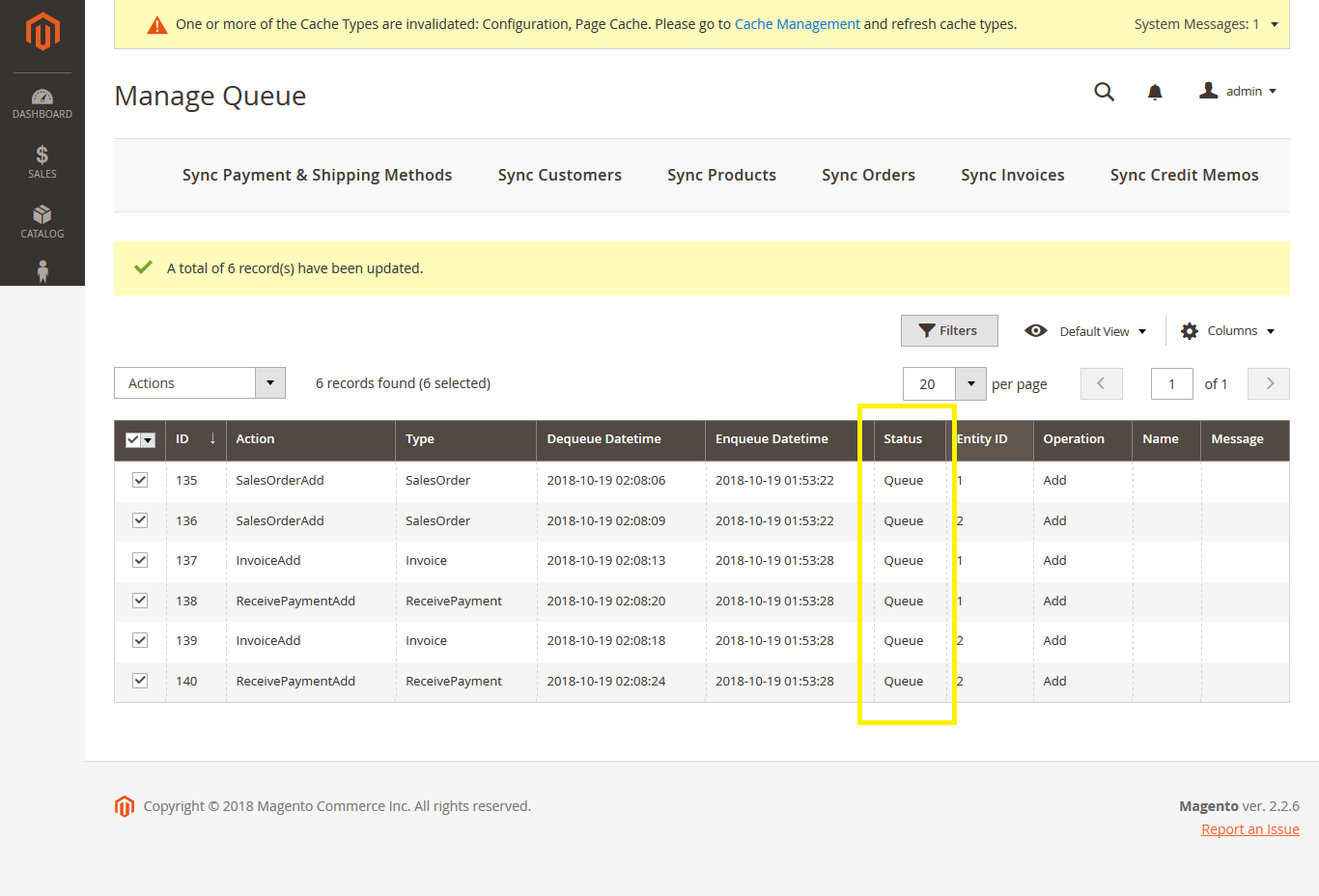Click the Columns gear icon

[1190, 331]
